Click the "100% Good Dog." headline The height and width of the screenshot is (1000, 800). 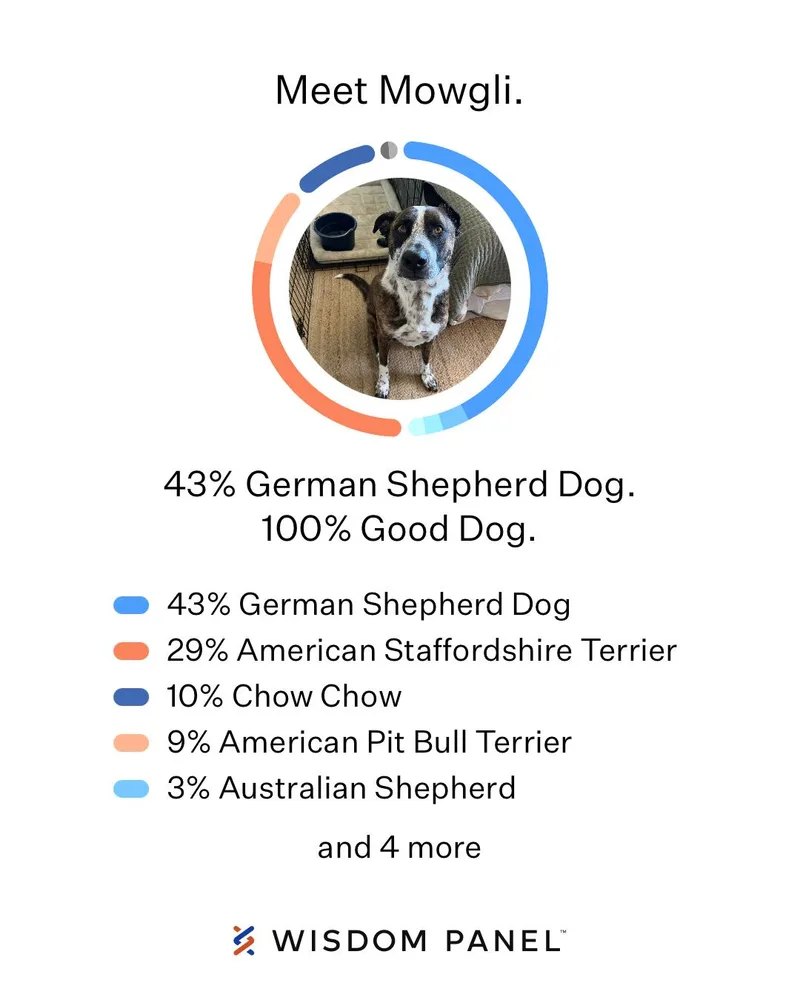[400, 530]
